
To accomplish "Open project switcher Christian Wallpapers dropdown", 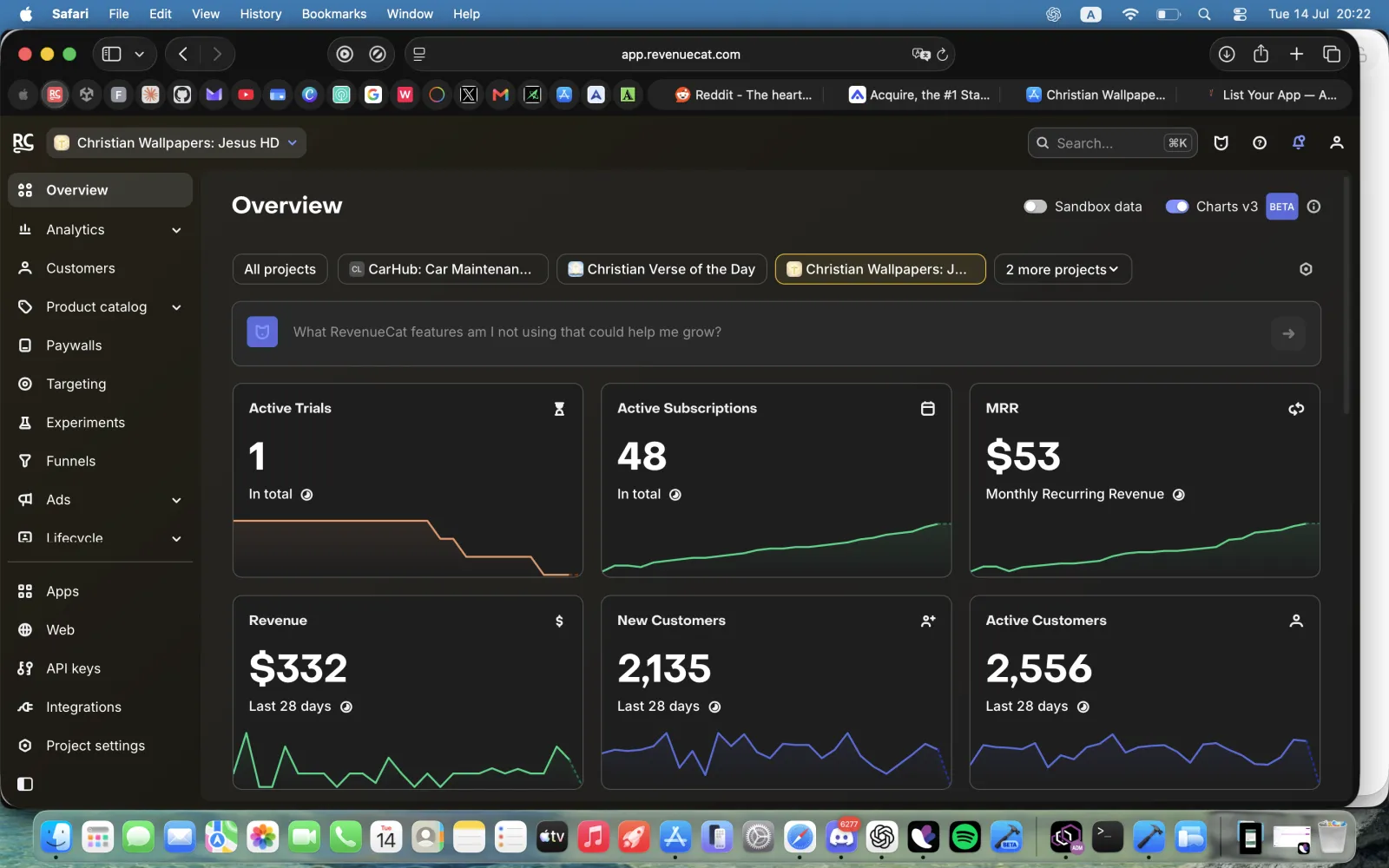I will 177,142.
